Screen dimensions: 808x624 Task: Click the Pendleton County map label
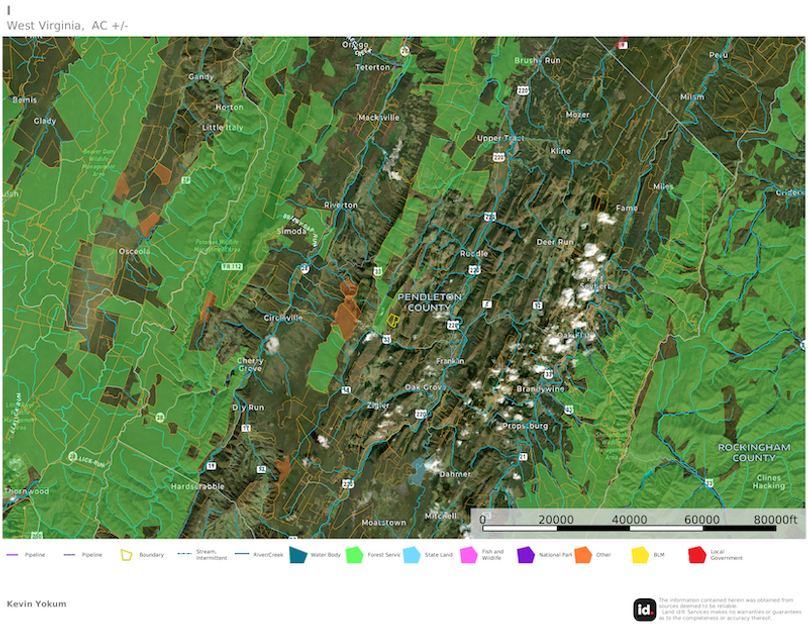click(x=430, y=303)
